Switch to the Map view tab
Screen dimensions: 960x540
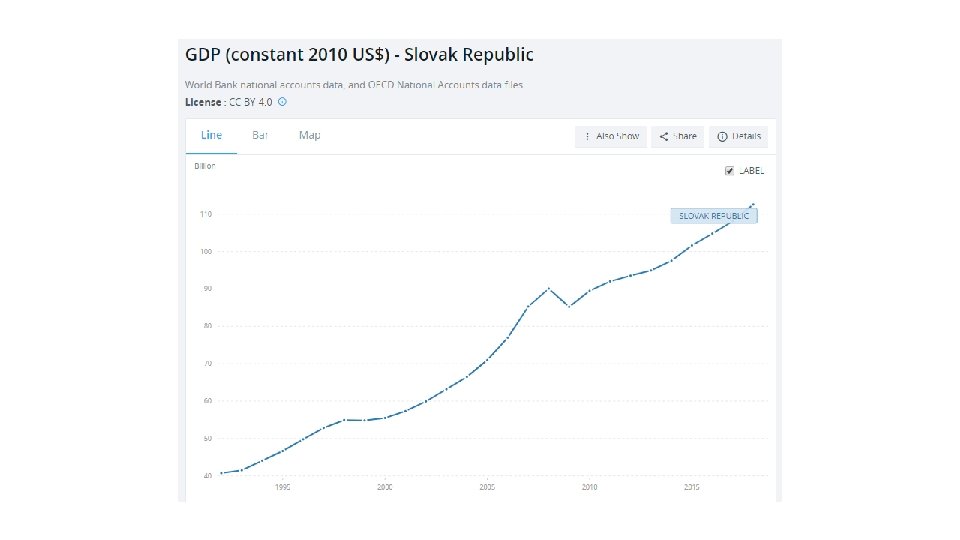309,135
